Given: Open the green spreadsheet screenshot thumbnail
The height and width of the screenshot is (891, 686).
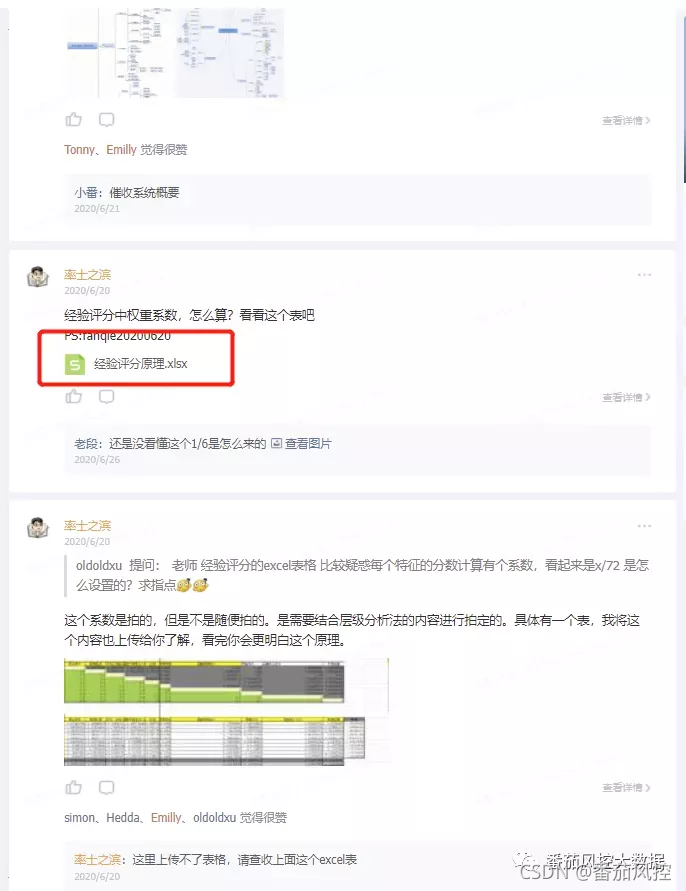Looking at the screenshot, I should click(x=226, y=711).
